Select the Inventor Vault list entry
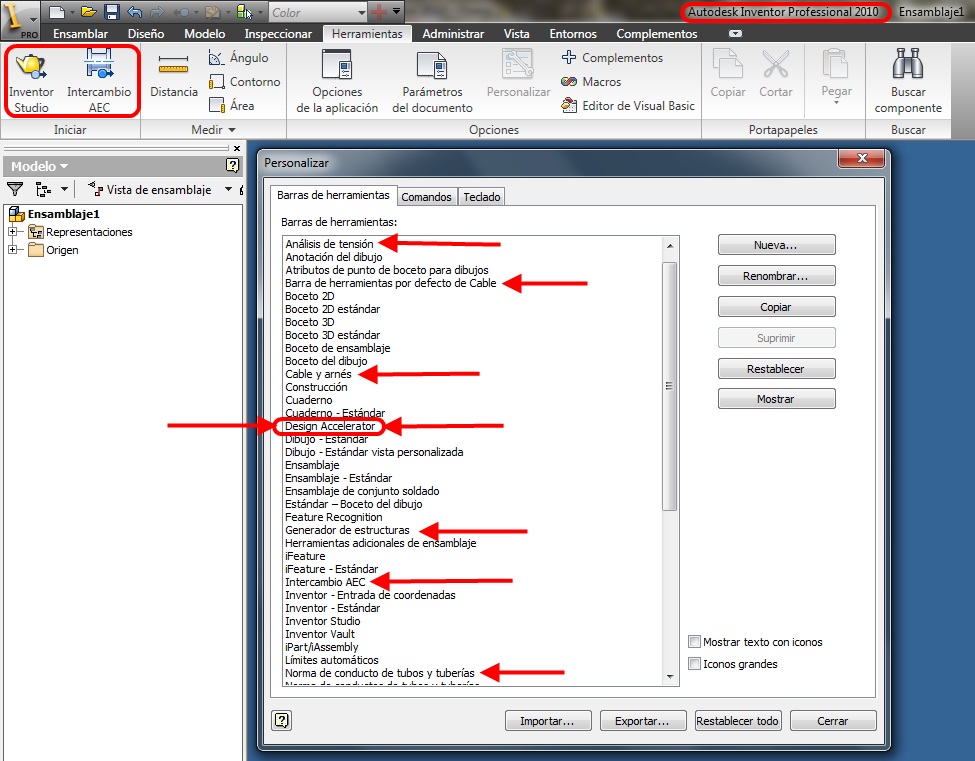975x761 pixels. tap(320, 634)
